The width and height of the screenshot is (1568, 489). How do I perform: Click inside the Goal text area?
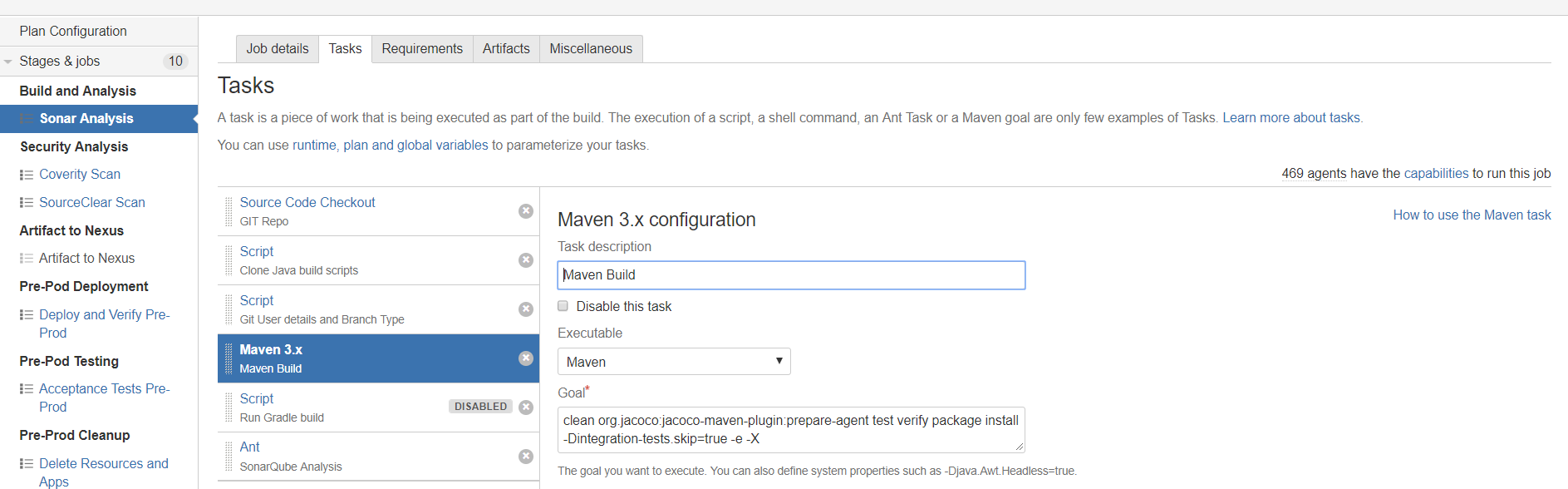click(x=791, y=430)
